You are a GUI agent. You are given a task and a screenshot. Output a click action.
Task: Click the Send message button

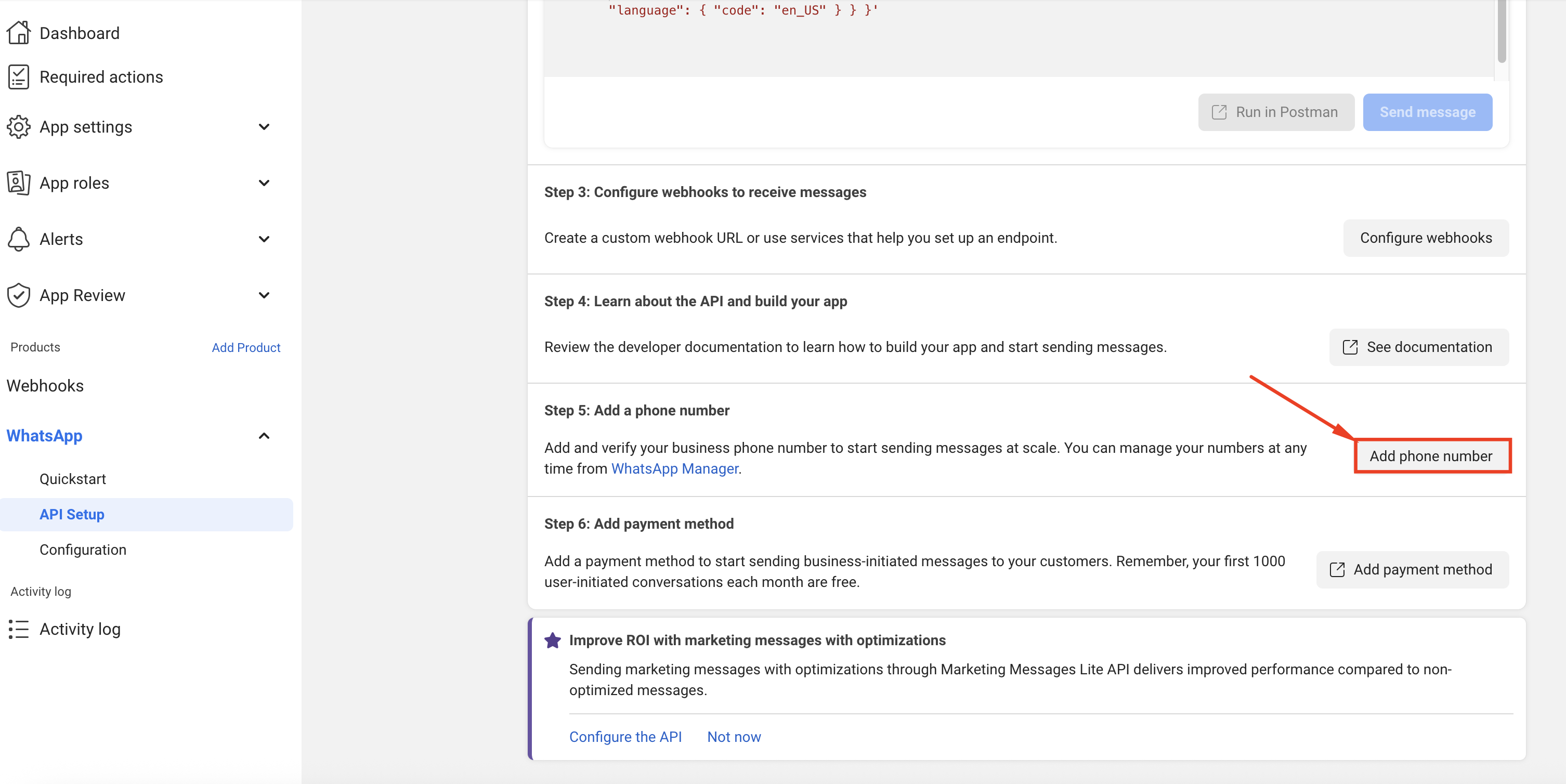pyautogui.click(x=1427, y=112)
